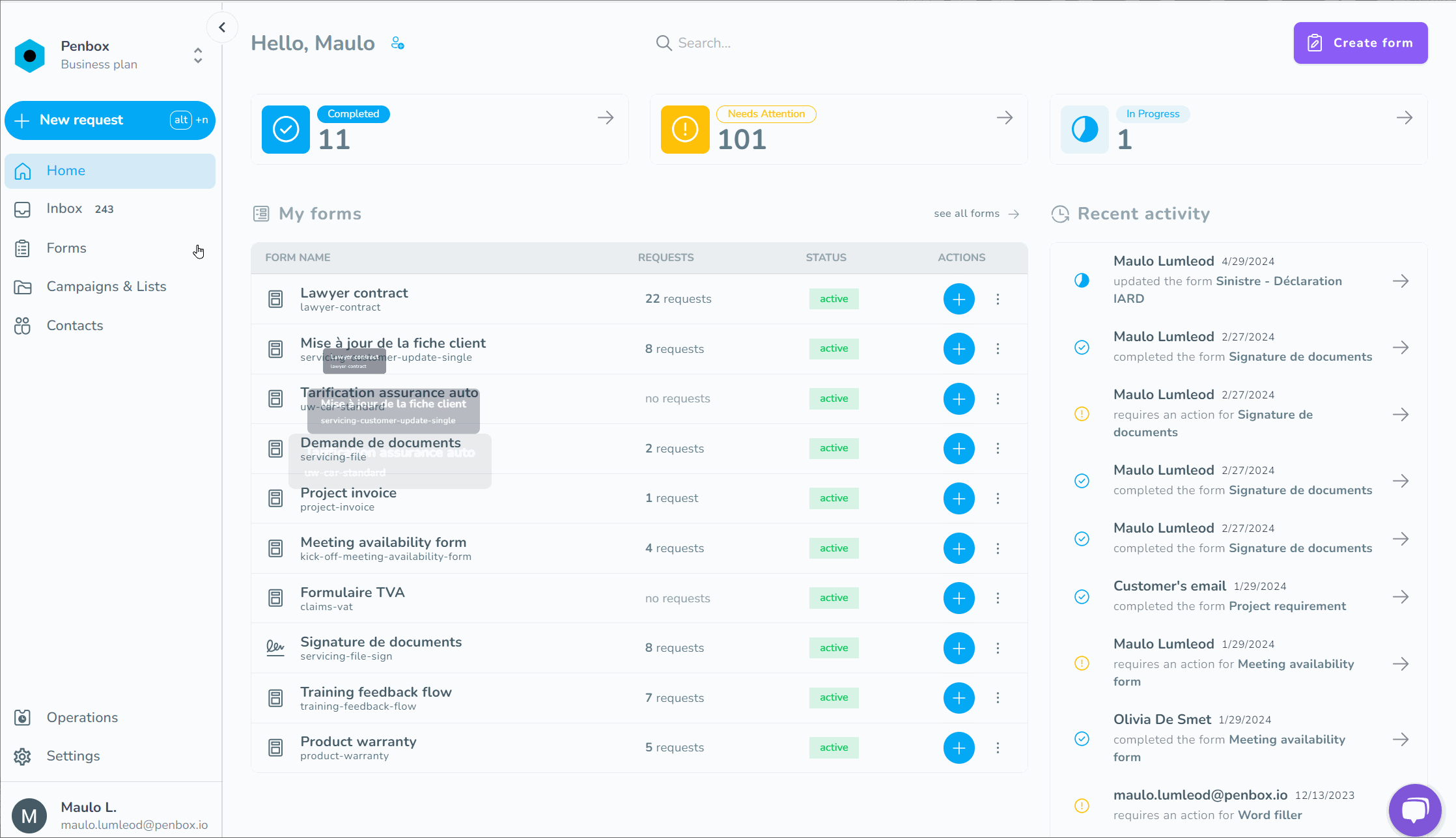Expand the options menu for Training feedback flow

(x=998, y=697)
